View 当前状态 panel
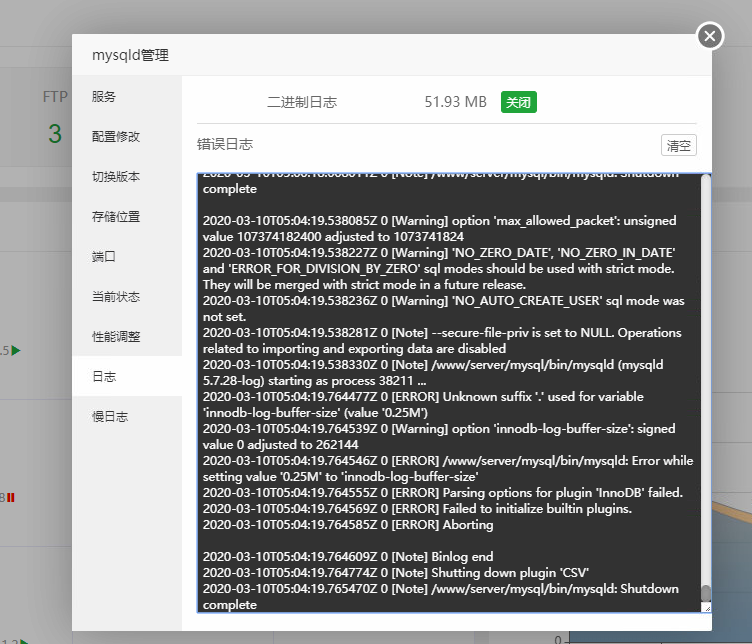 pyautogui.click(x=116, y=296)
